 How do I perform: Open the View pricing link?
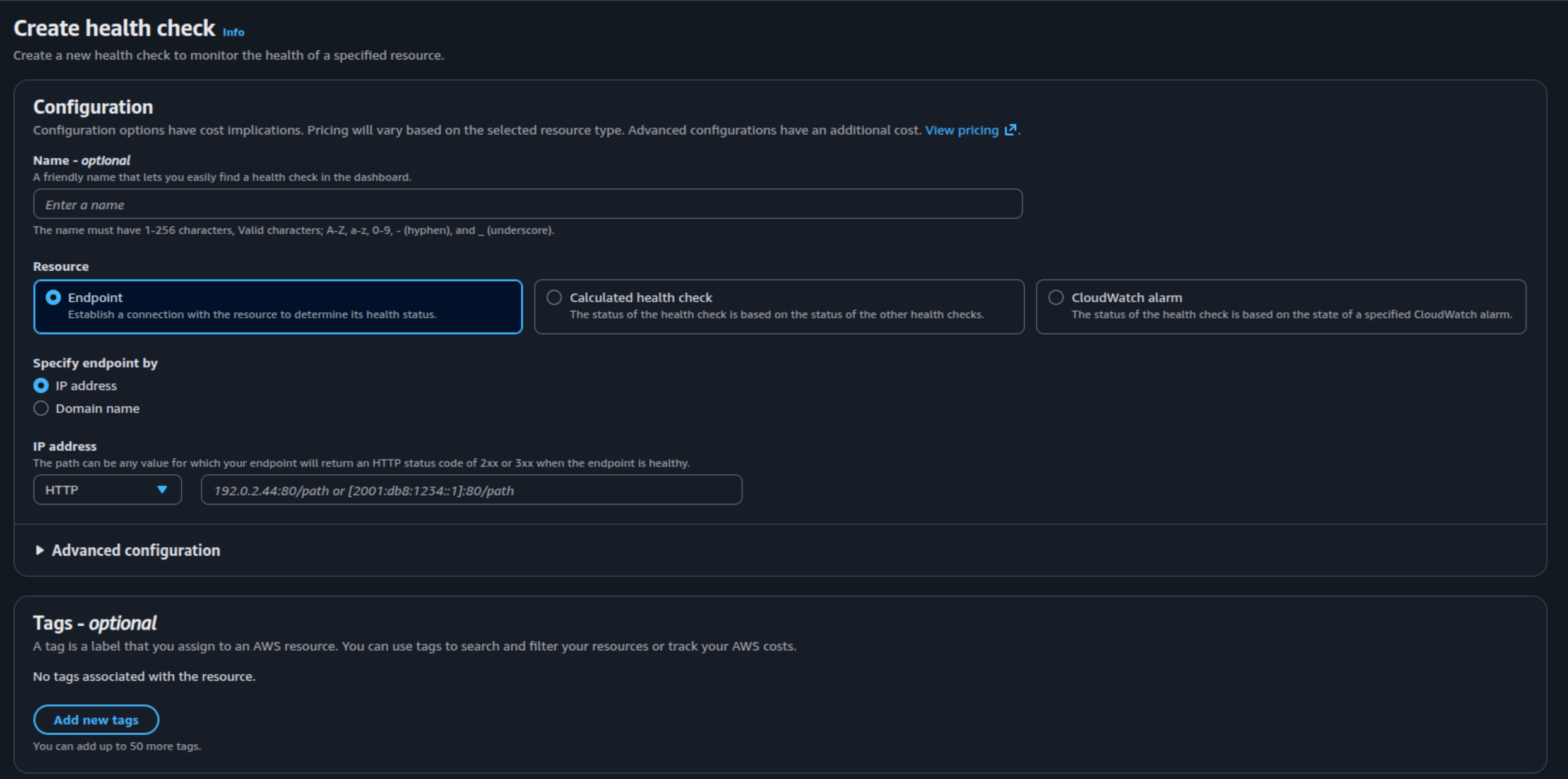click(961, 130)
